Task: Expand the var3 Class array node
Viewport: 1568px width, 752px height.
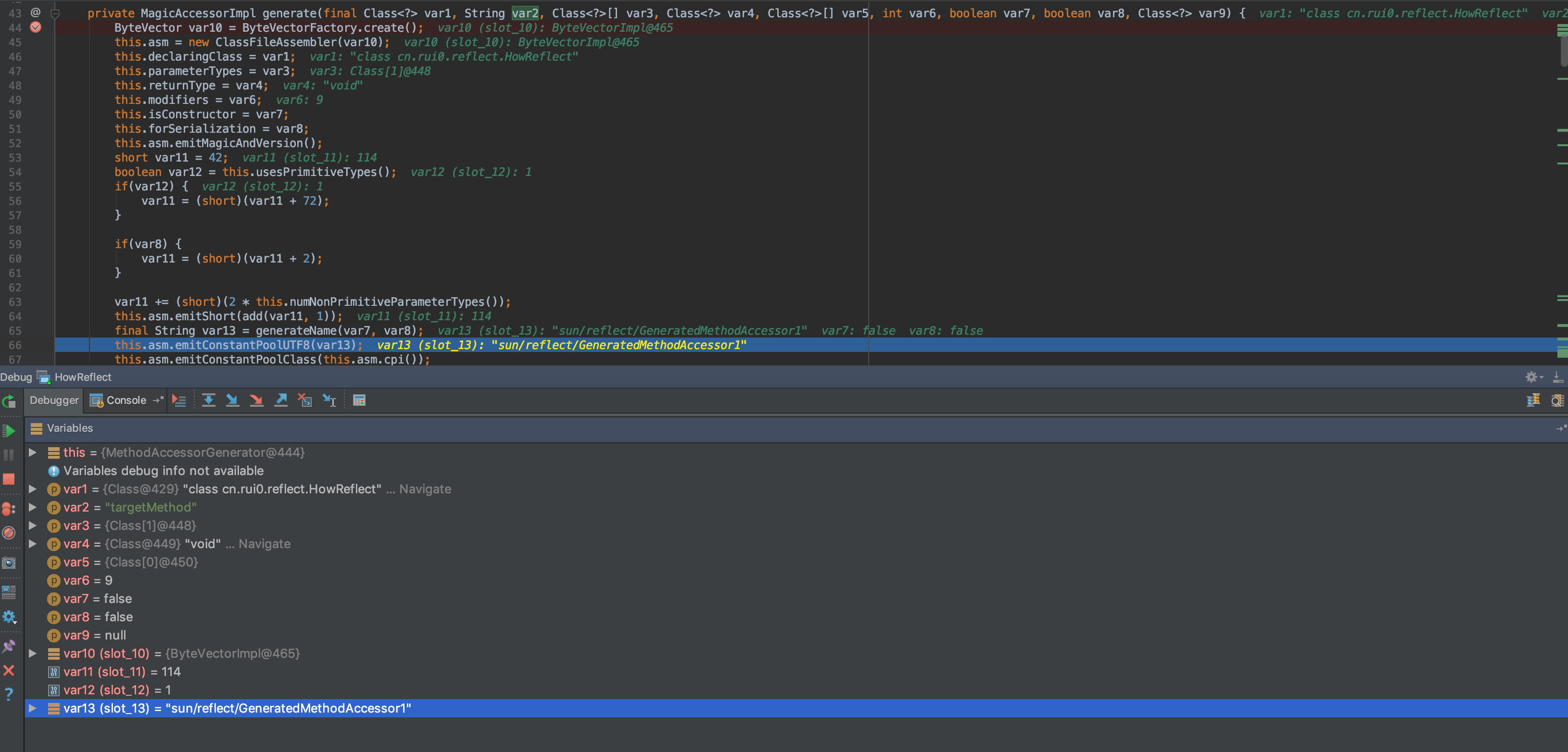Action: tap(33, 525)
